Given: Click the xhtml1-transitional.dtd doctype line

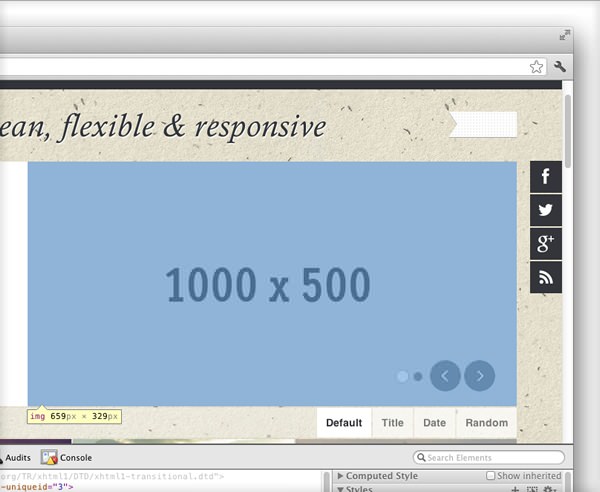Looking at the screenshot, I should coord(112,476).
